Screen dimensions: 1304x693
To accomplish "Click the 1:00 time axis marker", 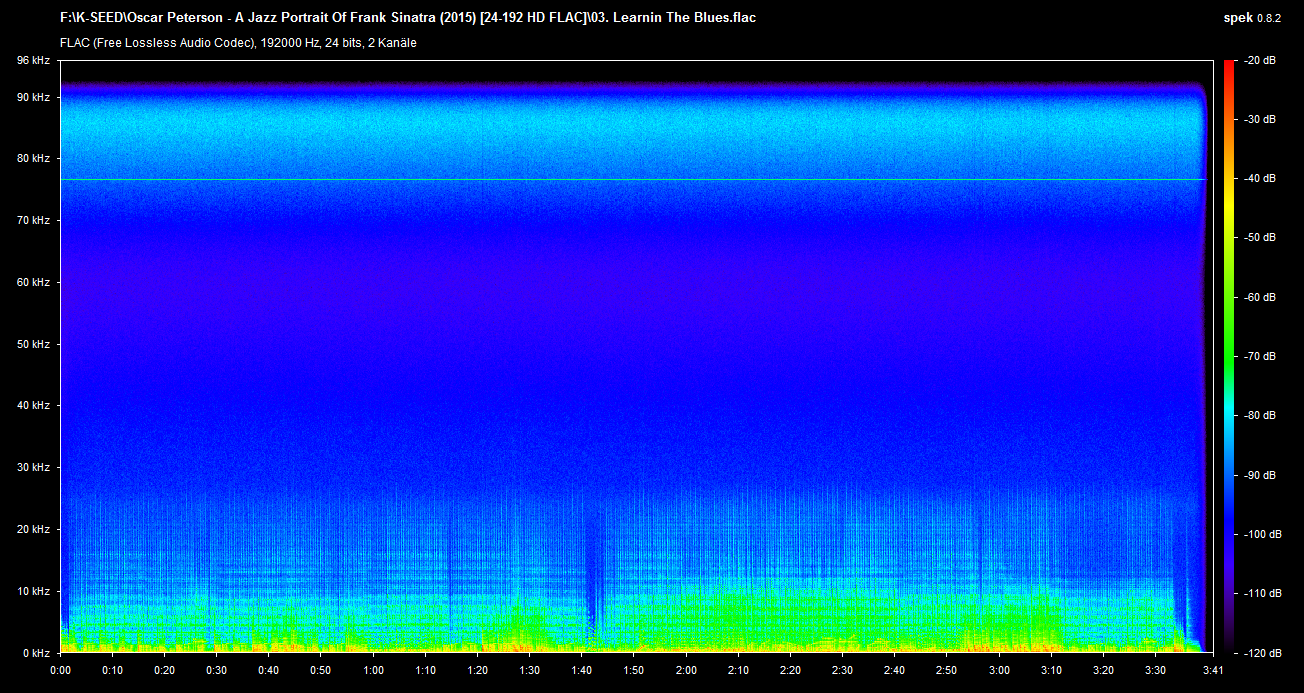I will [373, 670].
